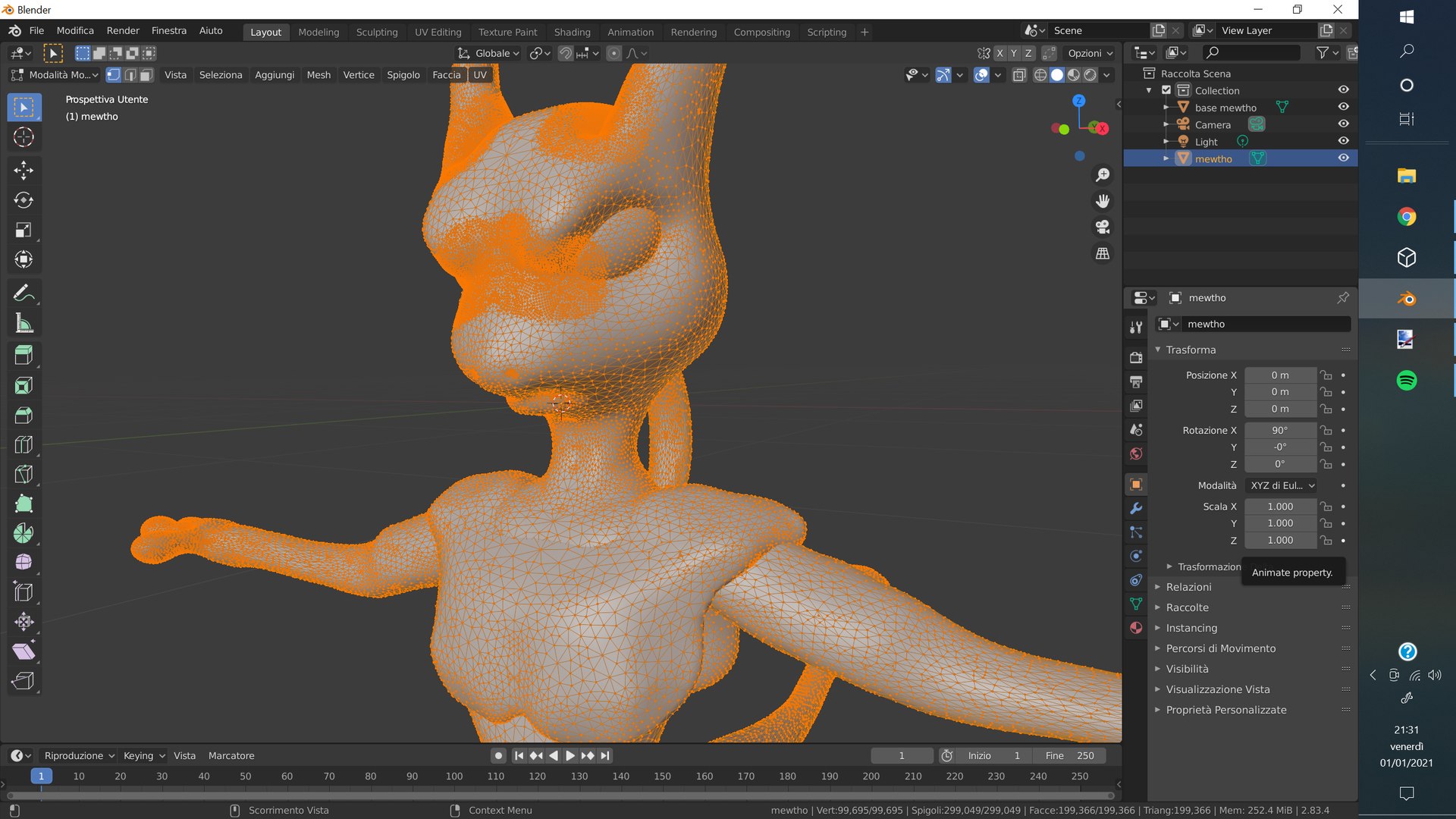Activate the Rotate tool
Screen dimensions: 1456x819
tap(24, 200)
